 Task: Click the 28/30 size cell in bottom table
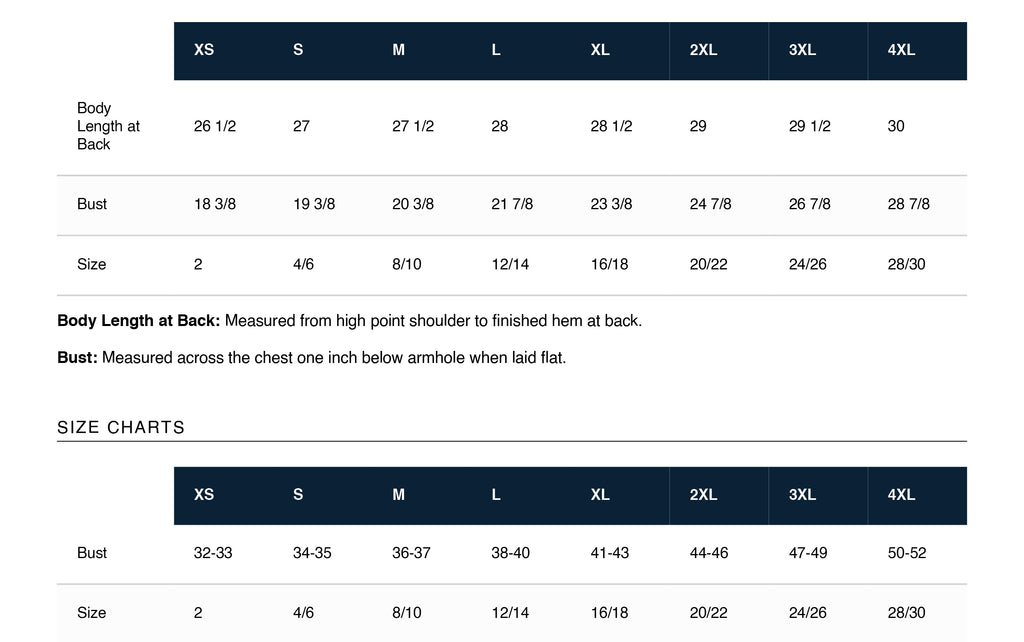[906, 613]
